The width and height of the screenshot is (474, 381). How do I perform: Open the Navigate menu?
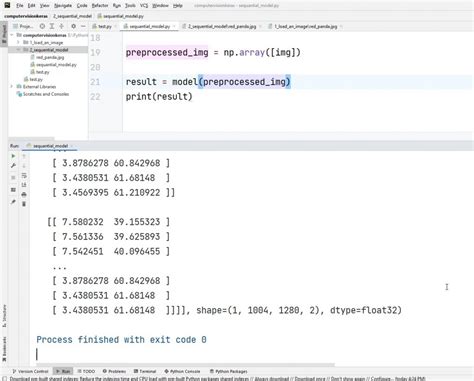pyautogui.click(x=63, y=6)
